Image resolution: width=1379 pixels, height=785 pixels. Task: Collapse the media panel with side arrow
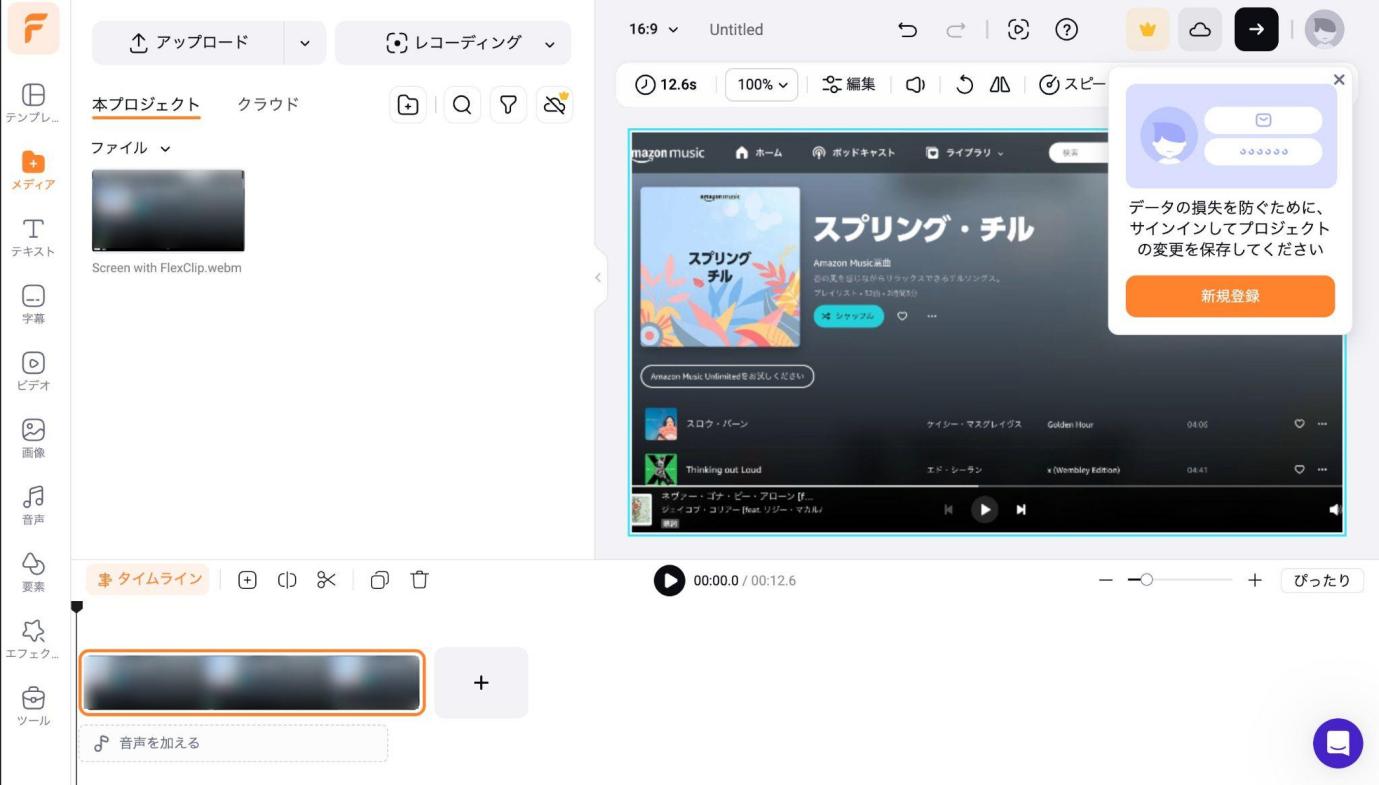[598, 278]
